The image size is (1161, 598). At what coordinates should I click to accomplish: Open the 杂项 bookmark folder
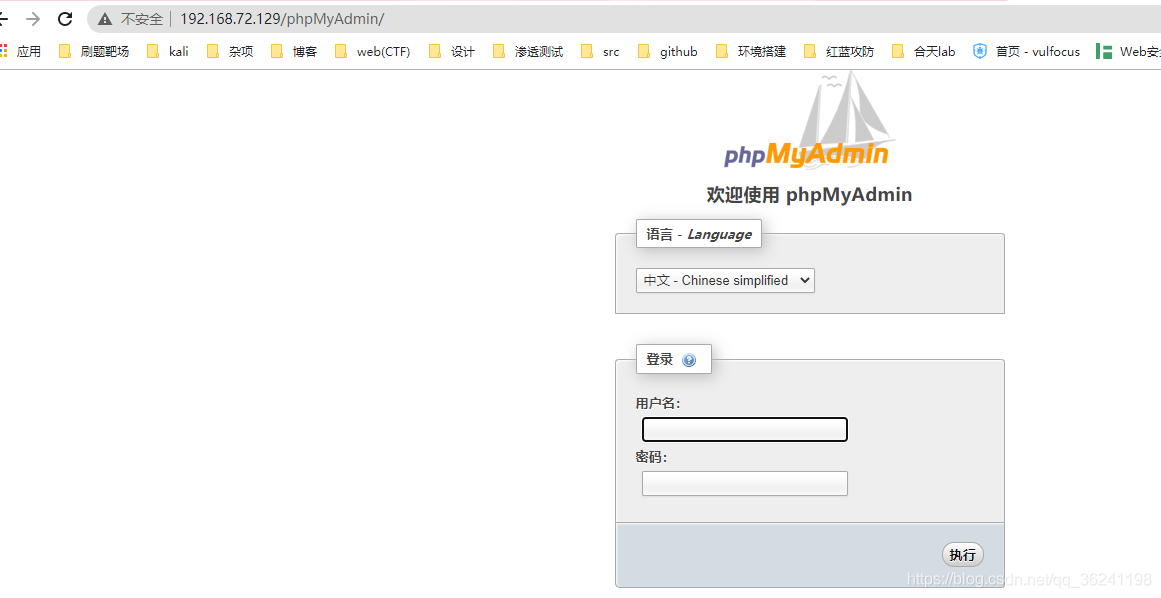[x=230, y=51]
